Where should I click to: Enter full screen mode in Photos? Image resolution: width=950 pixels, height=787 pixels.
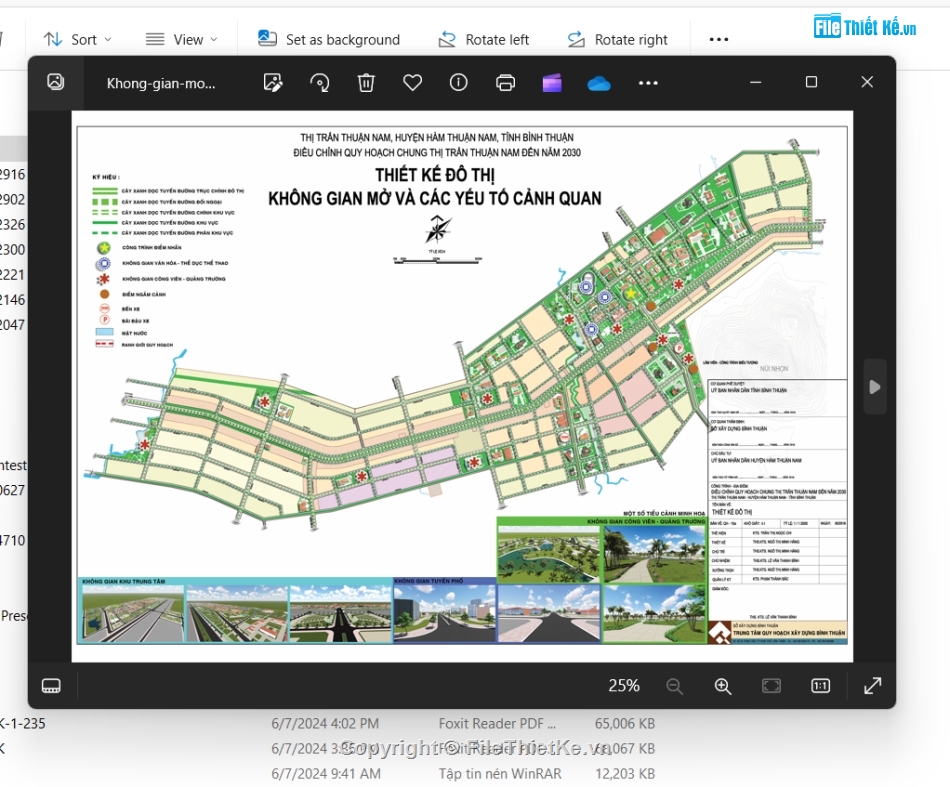click(x=872, y=686)
